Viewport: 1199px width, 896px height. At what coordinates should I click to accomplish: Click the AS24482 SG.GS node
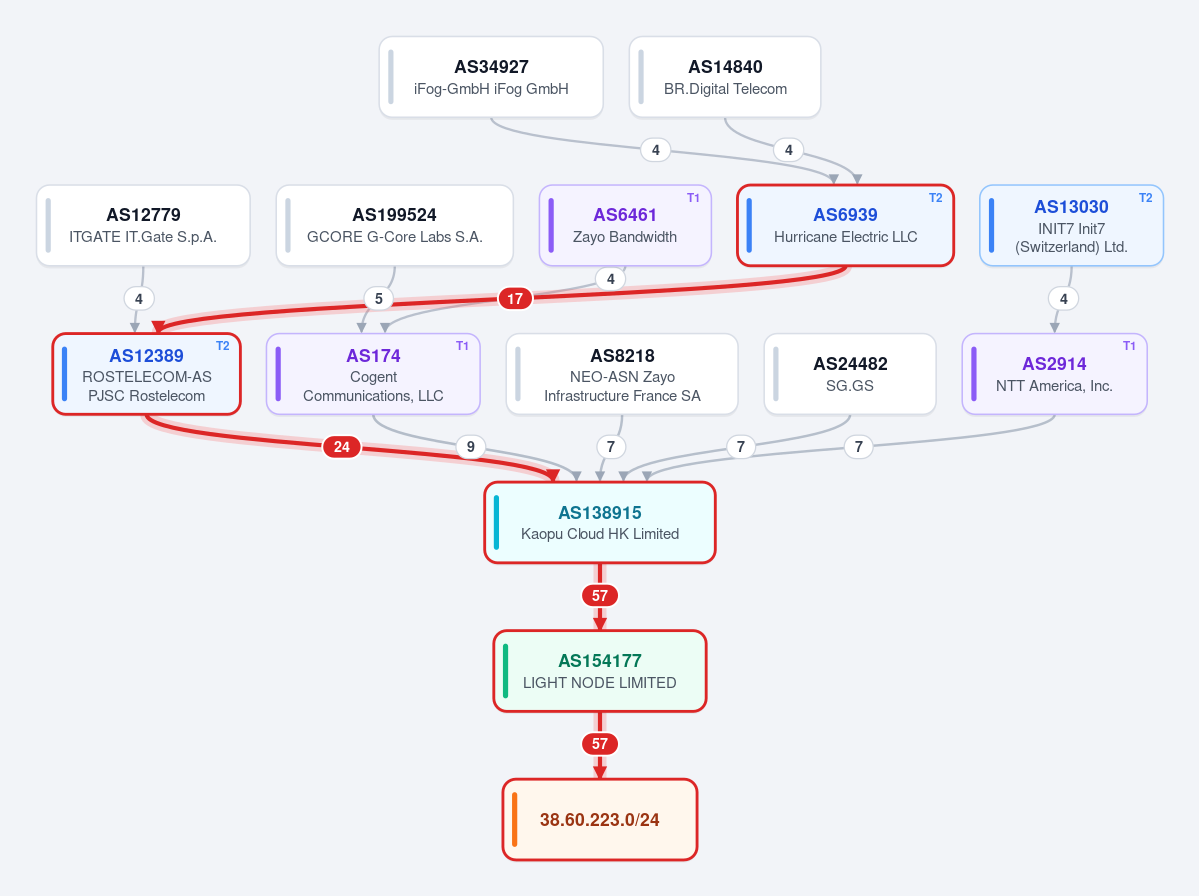click(850, 374)
